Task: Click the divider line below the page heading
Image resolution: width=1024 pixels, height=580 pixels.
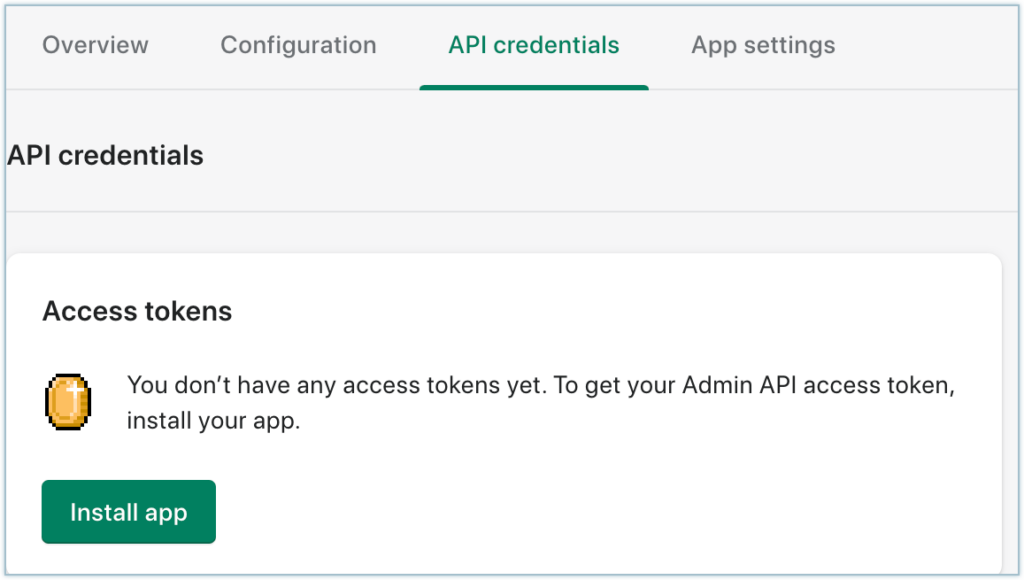Action: [x=500, y=212]
